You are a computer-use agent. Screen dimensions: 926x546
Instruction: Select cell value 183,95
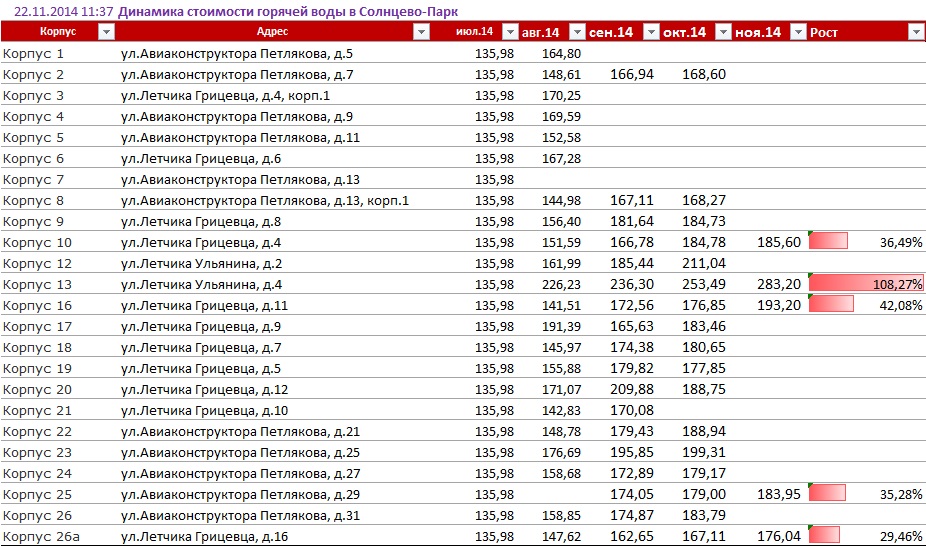click(x=779, y=494)
